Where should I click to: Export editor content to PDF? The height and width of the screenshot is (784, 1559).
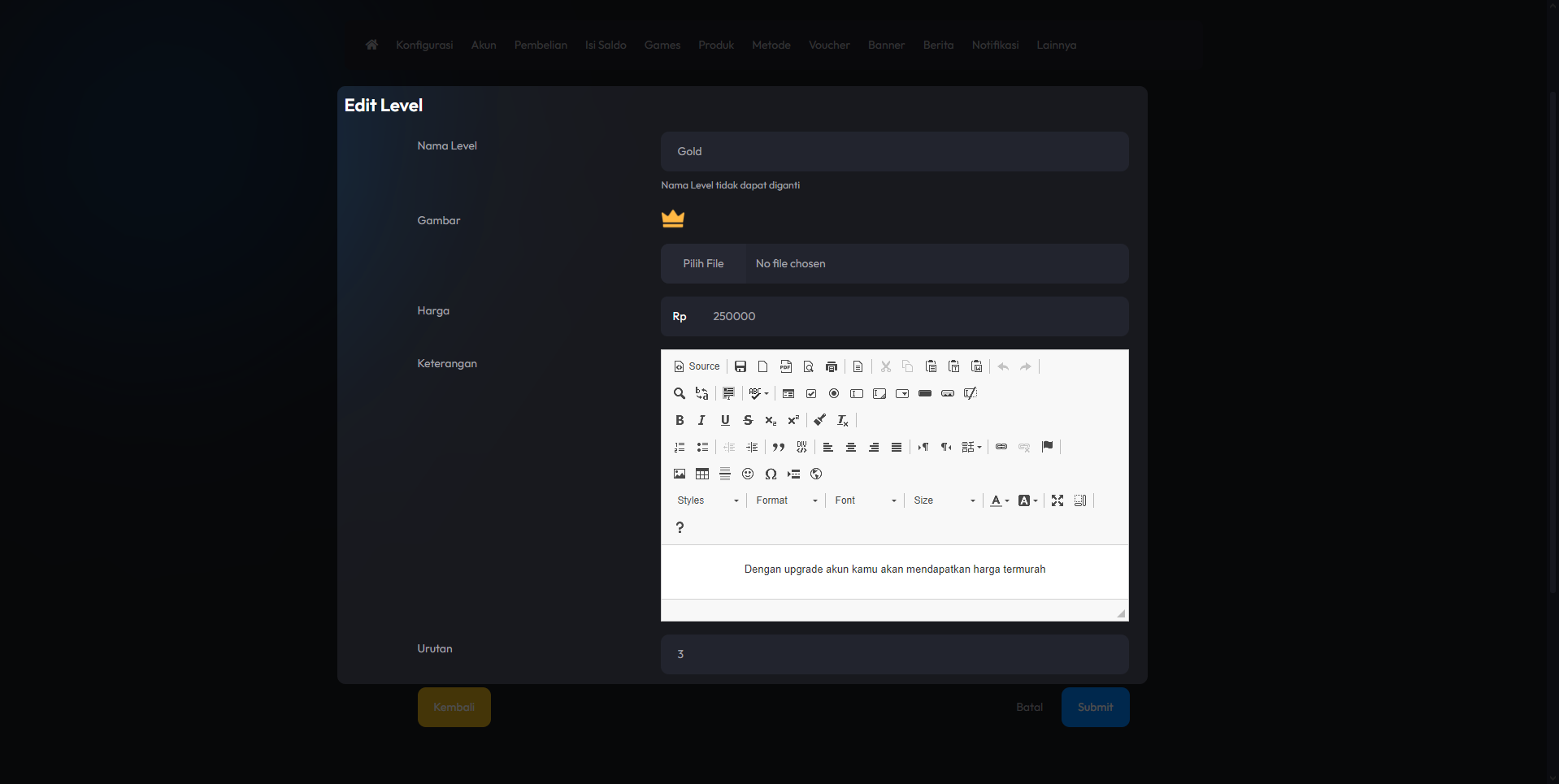point(785,366)
